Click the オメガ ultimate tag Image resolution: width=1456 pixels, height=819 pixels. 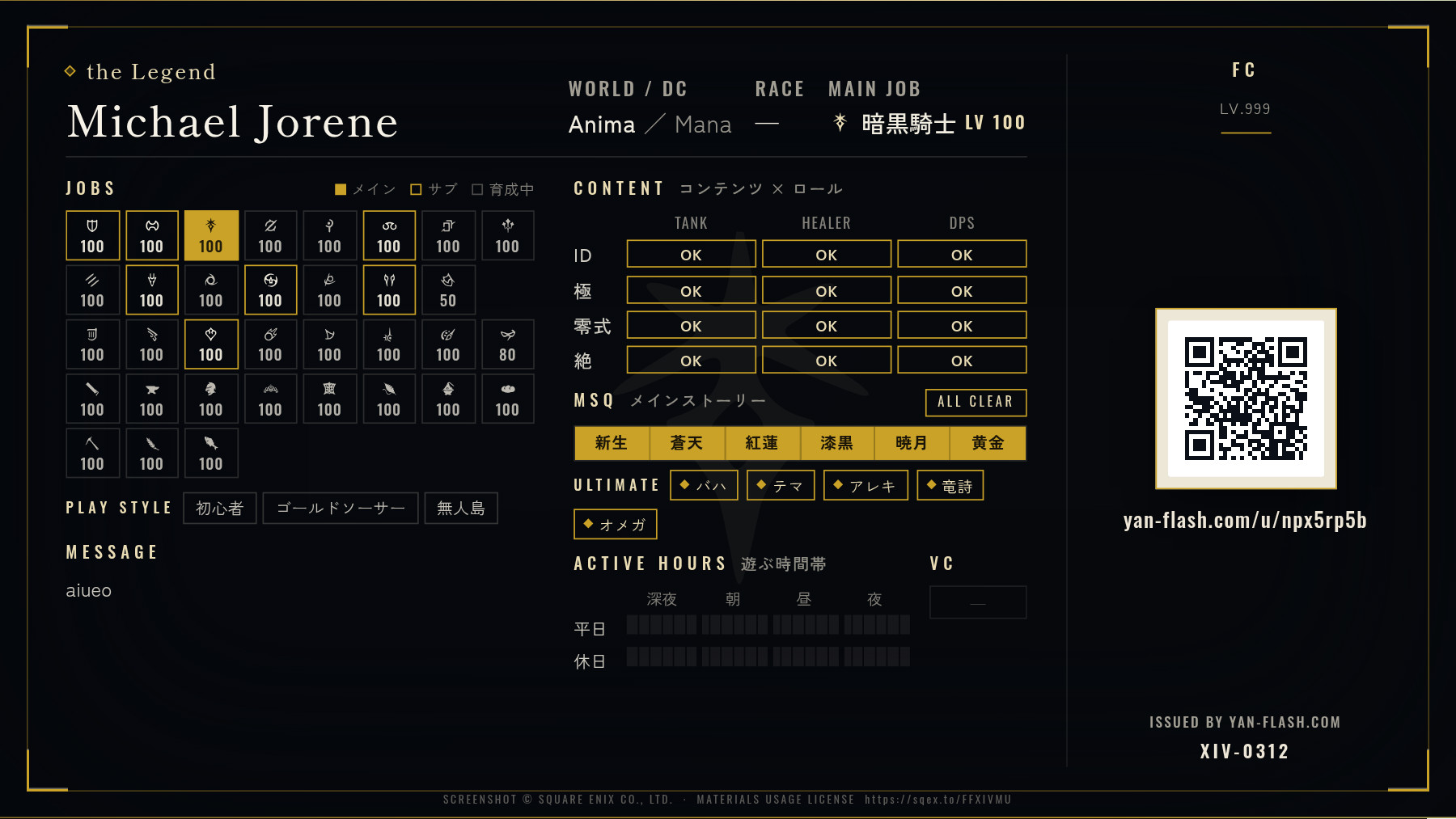(x=615, y=524)
